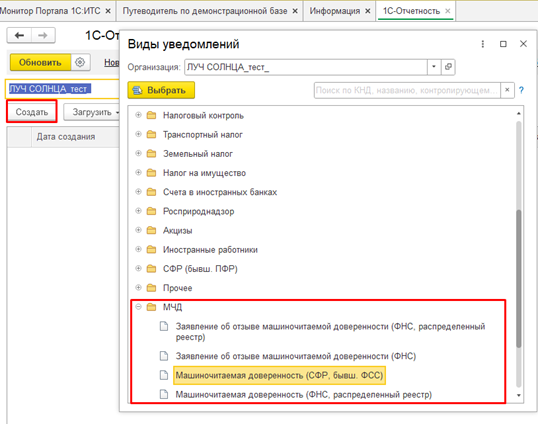The image size is (538, 424).
Task: Open the Организация dropdown arrow
Action: [x=434, y=67]
